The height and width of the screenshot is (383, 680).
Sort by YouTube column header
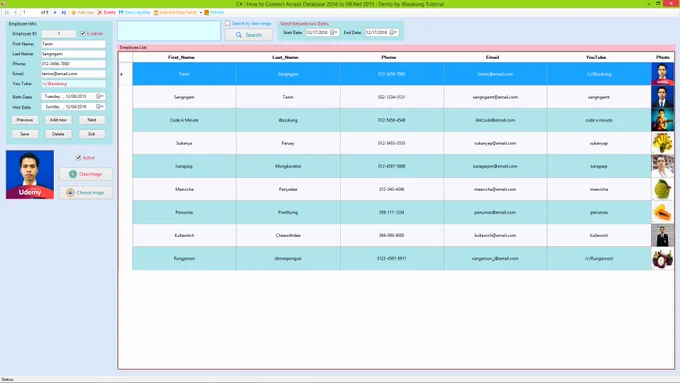599,57
